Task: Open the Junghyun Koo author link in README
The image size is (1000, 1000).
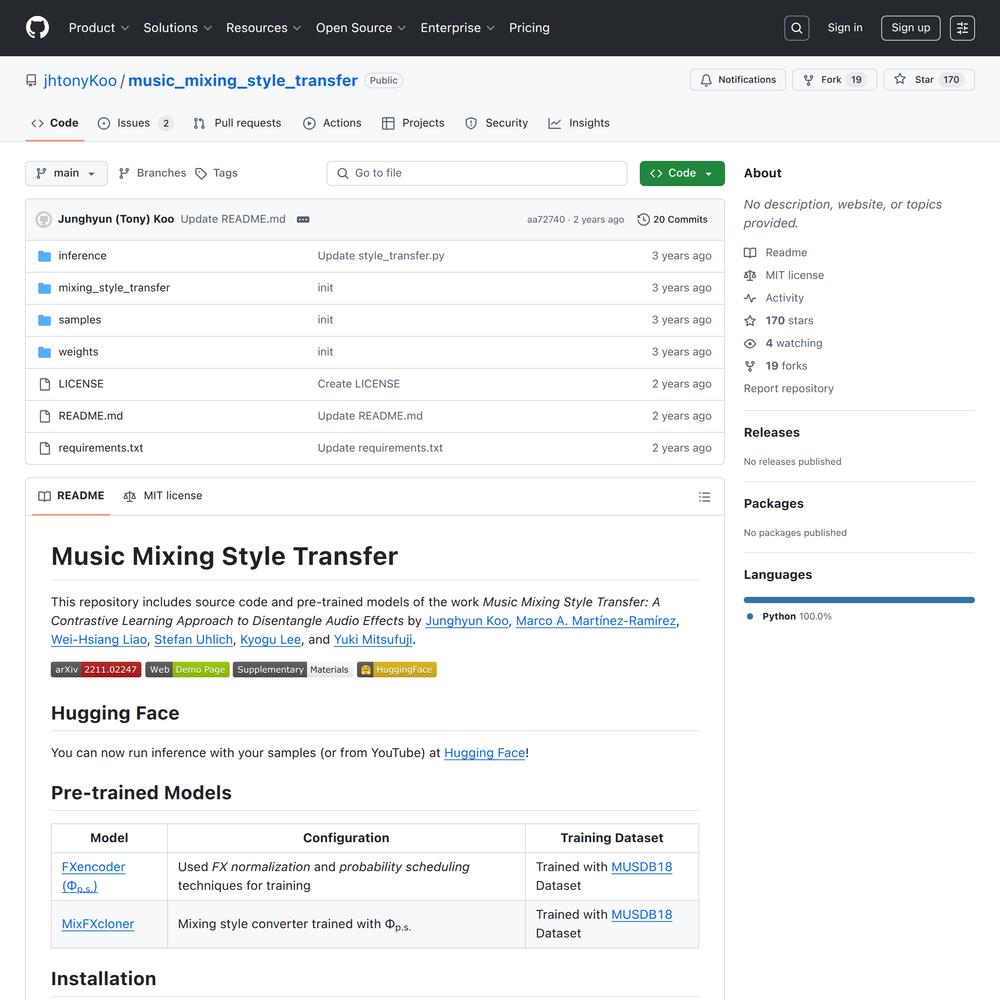Action: 467,621
